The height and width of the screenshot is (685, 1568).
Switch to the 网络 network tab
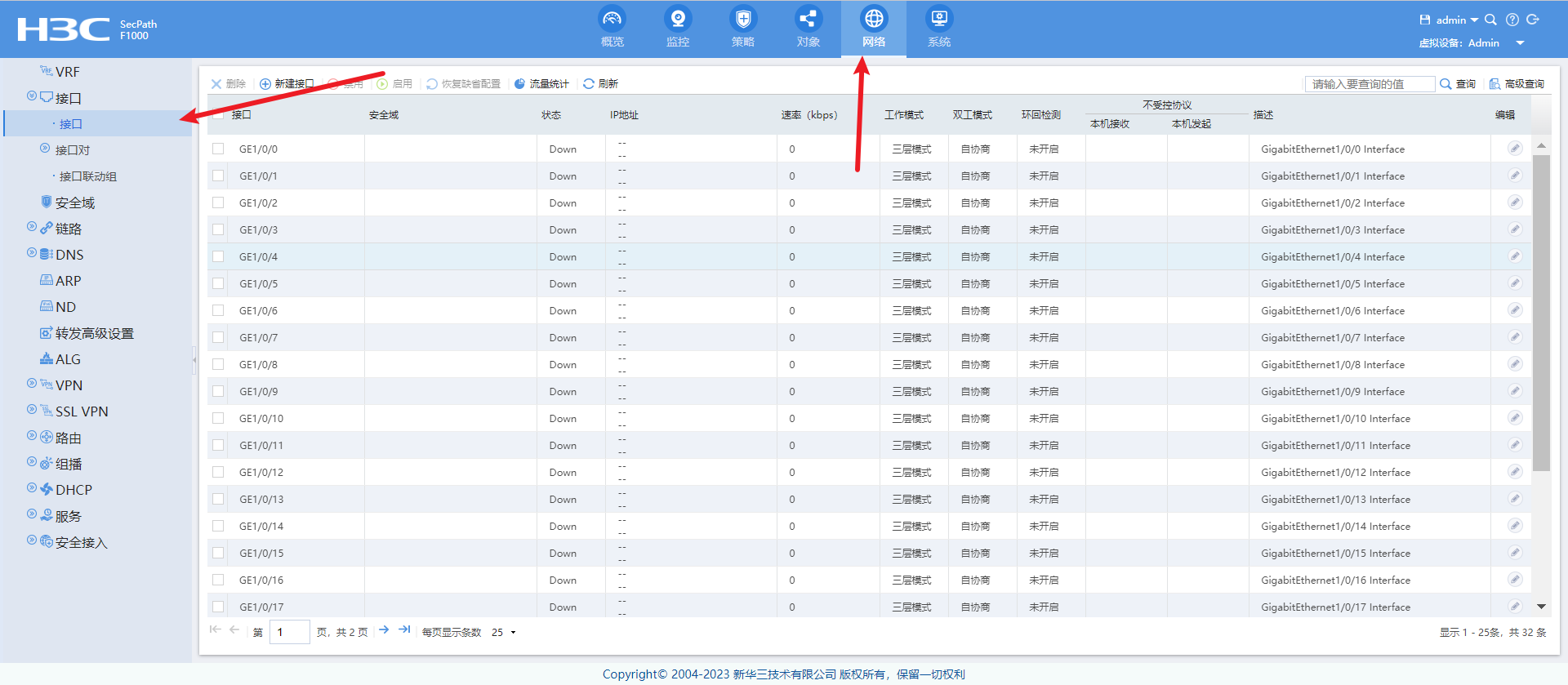(x=874, y=28)
